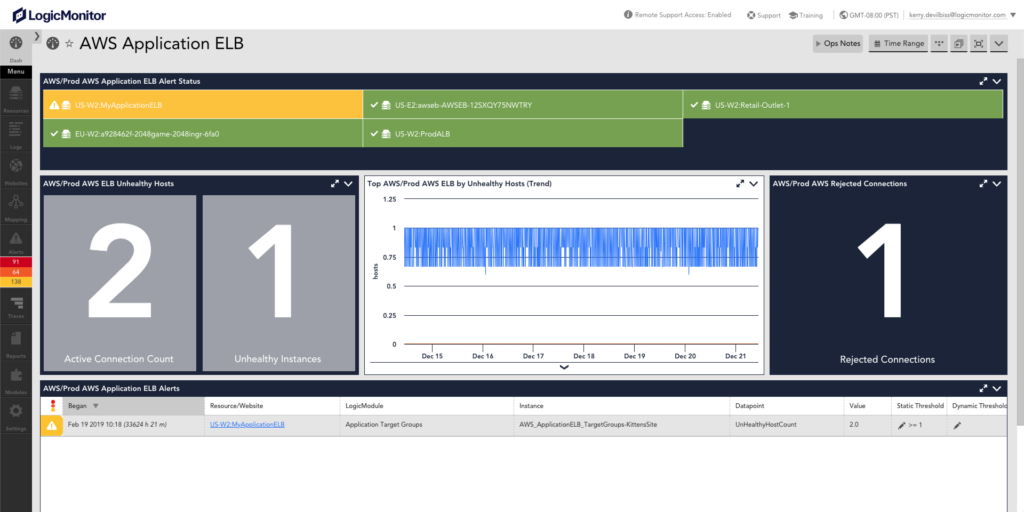Open the ELB Alerts widget menu chevron

pyautogui.click(x=997, y=389)
